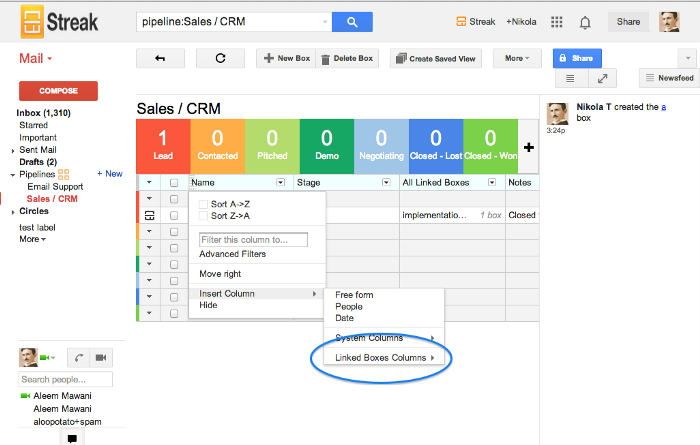Open Stage column dropdown arrow
700x445 pixels.
point(386,182)
